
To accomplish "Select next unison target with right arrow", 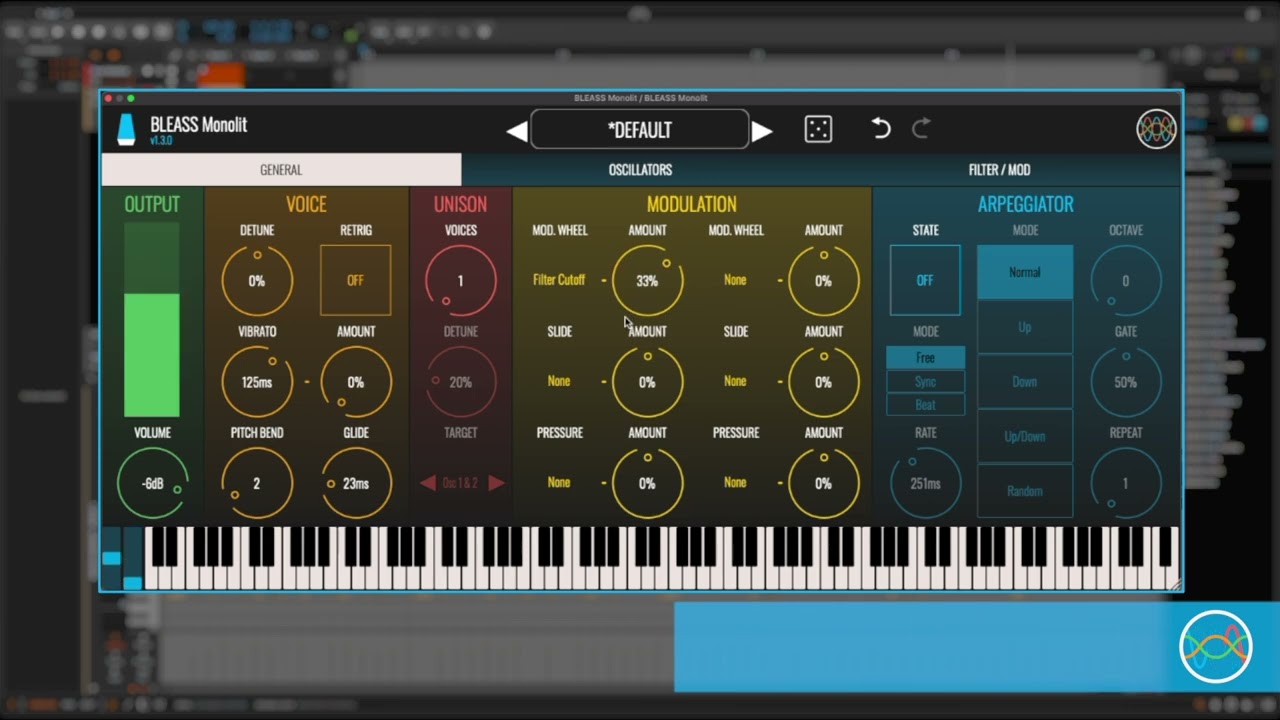I will pos(495,483).
